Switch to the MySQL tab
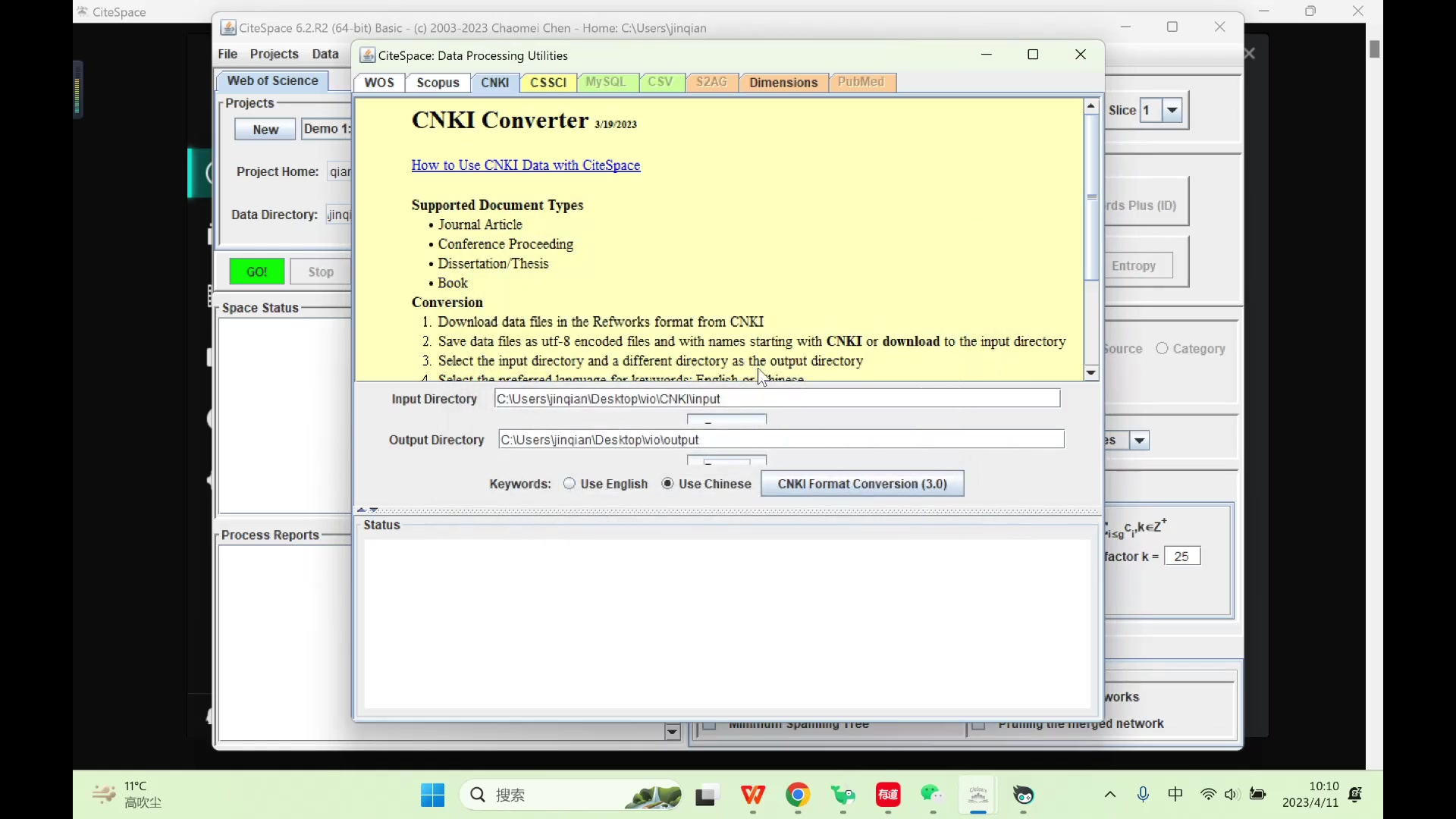Image resolution: width=1456 pixels, height=819 pixels. tap(607, 82)
